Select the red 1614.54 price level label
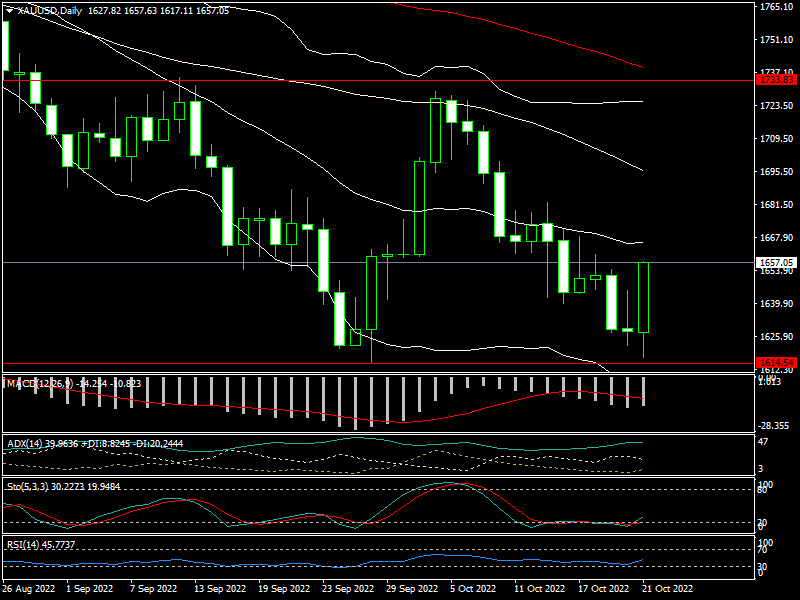 [x=776, y=362]
